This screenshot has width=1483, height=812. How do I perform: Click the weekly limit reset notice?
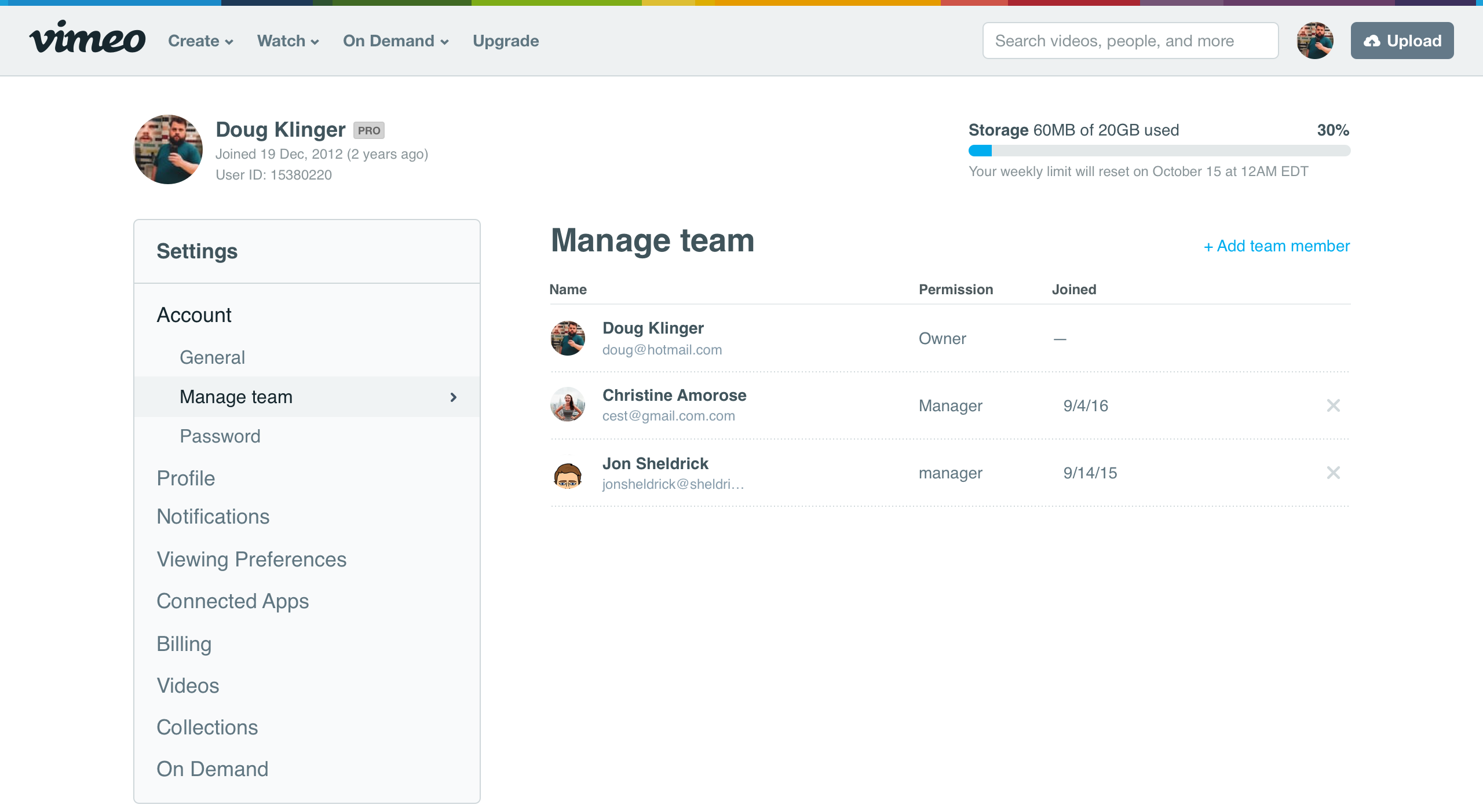[x=1138, y=171]
